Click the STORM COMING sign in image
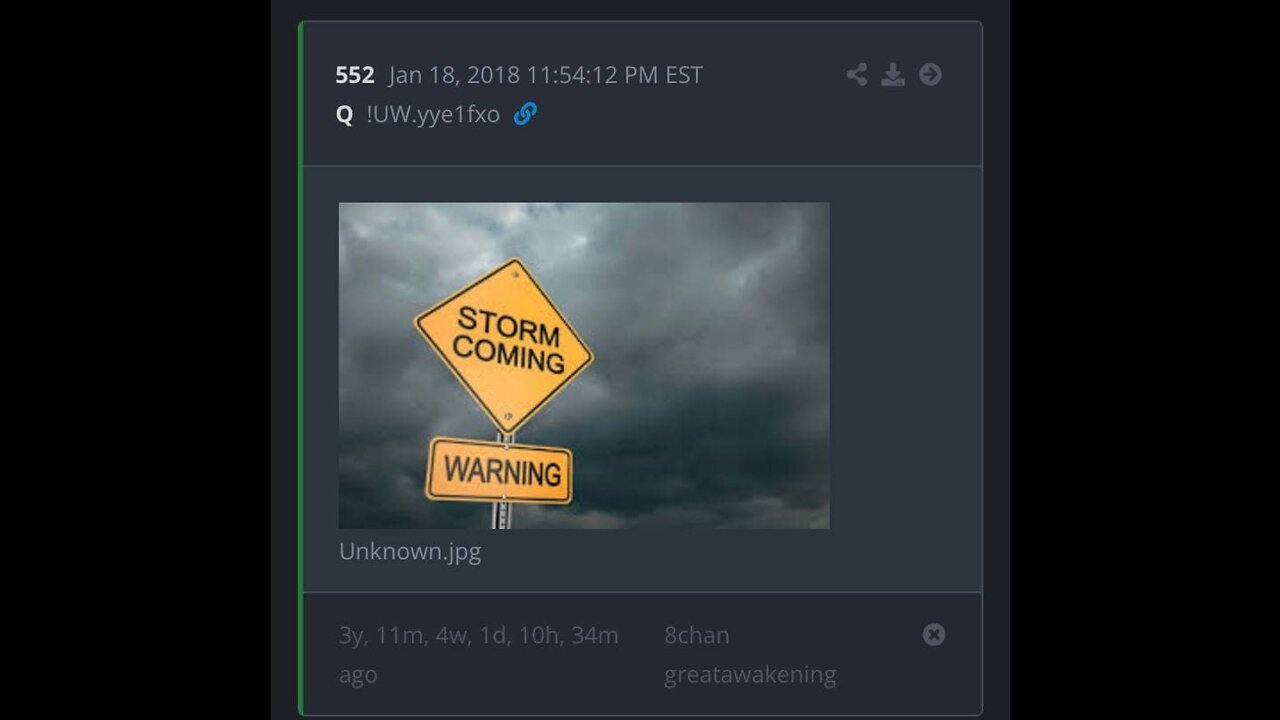 point(504,346)
